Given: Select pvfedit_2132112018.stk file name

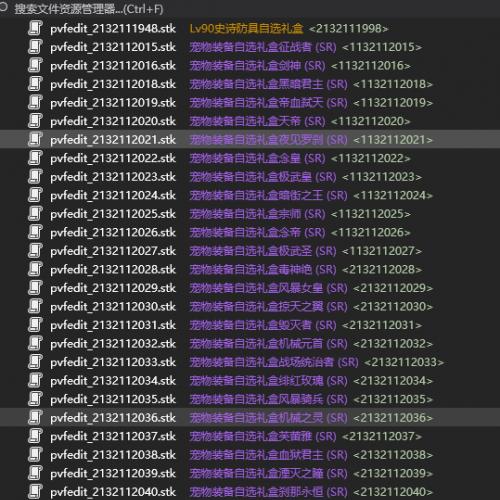Looking at the screenshot, I should tap(113, 84).
